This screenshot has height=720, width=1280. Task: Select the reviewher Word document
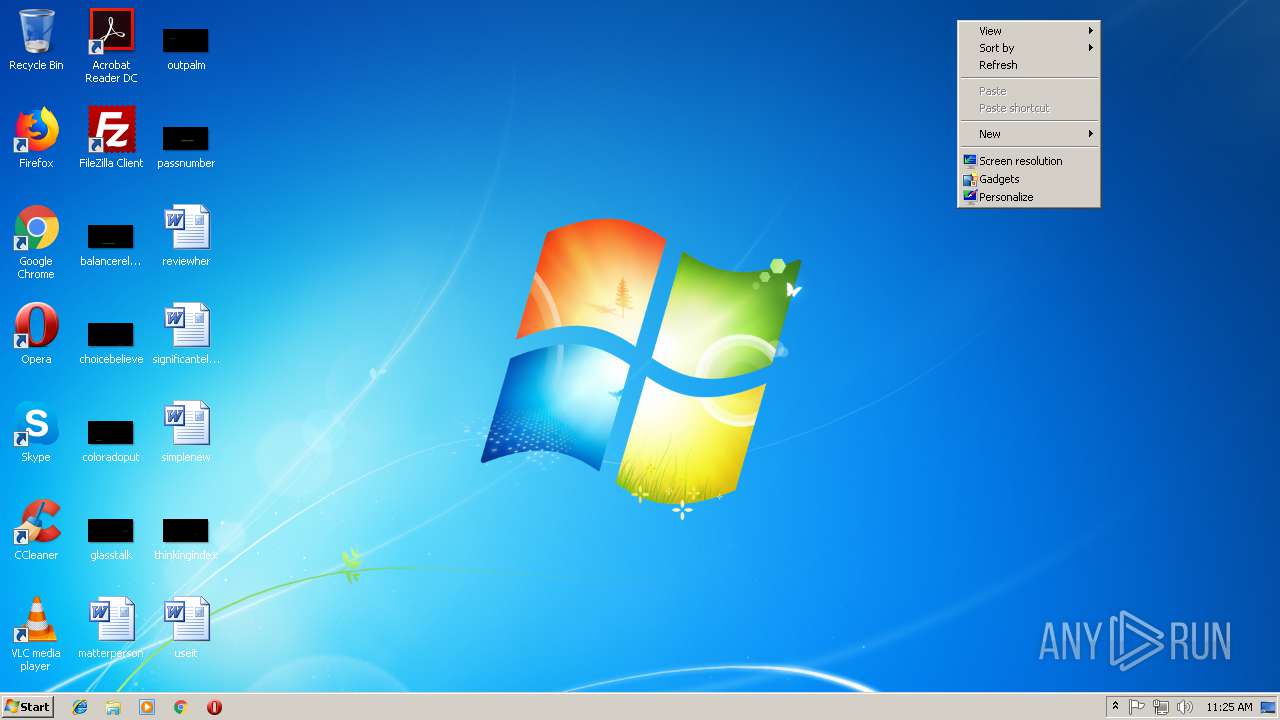point(186,236)
